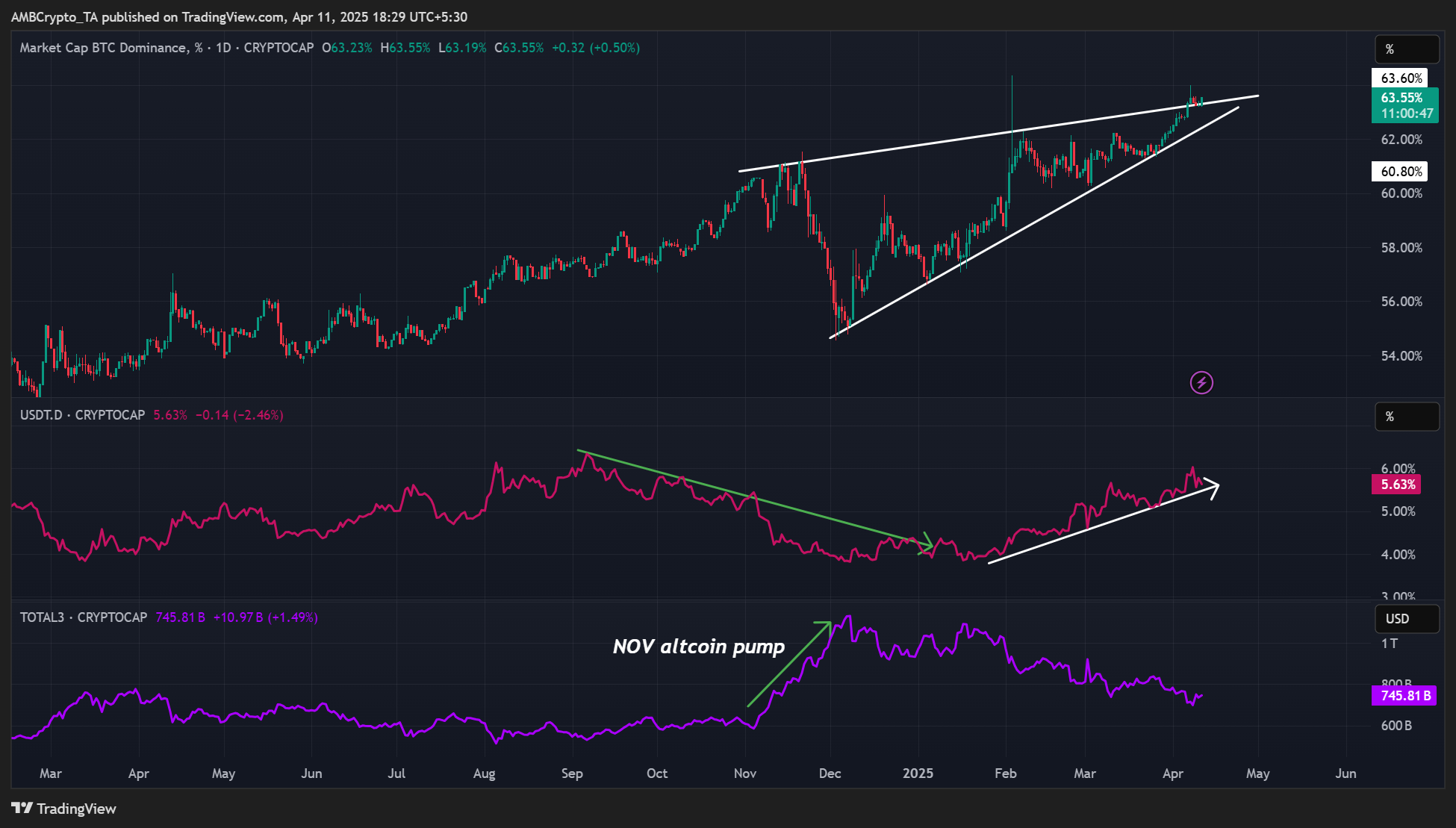Select the teal 63.55% current price flag
Screen dimensions: 1456x828
(1406, 106)
